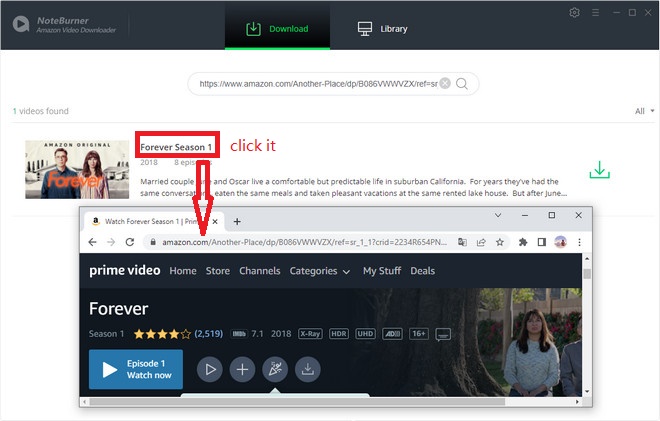Click the UHD badge
Screen dimensions: 660x421
point(365,334)
